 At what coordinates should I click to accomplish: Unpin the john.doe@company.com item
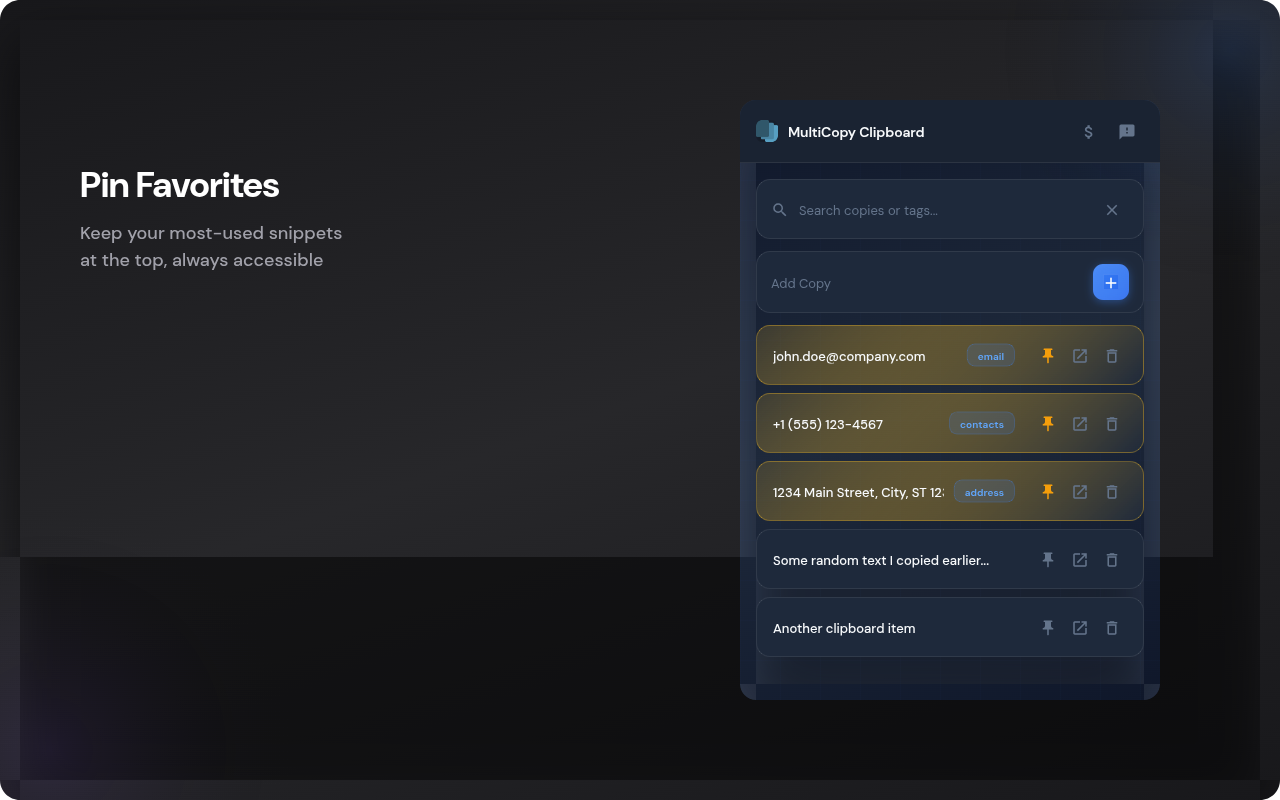coord(1048,356)
